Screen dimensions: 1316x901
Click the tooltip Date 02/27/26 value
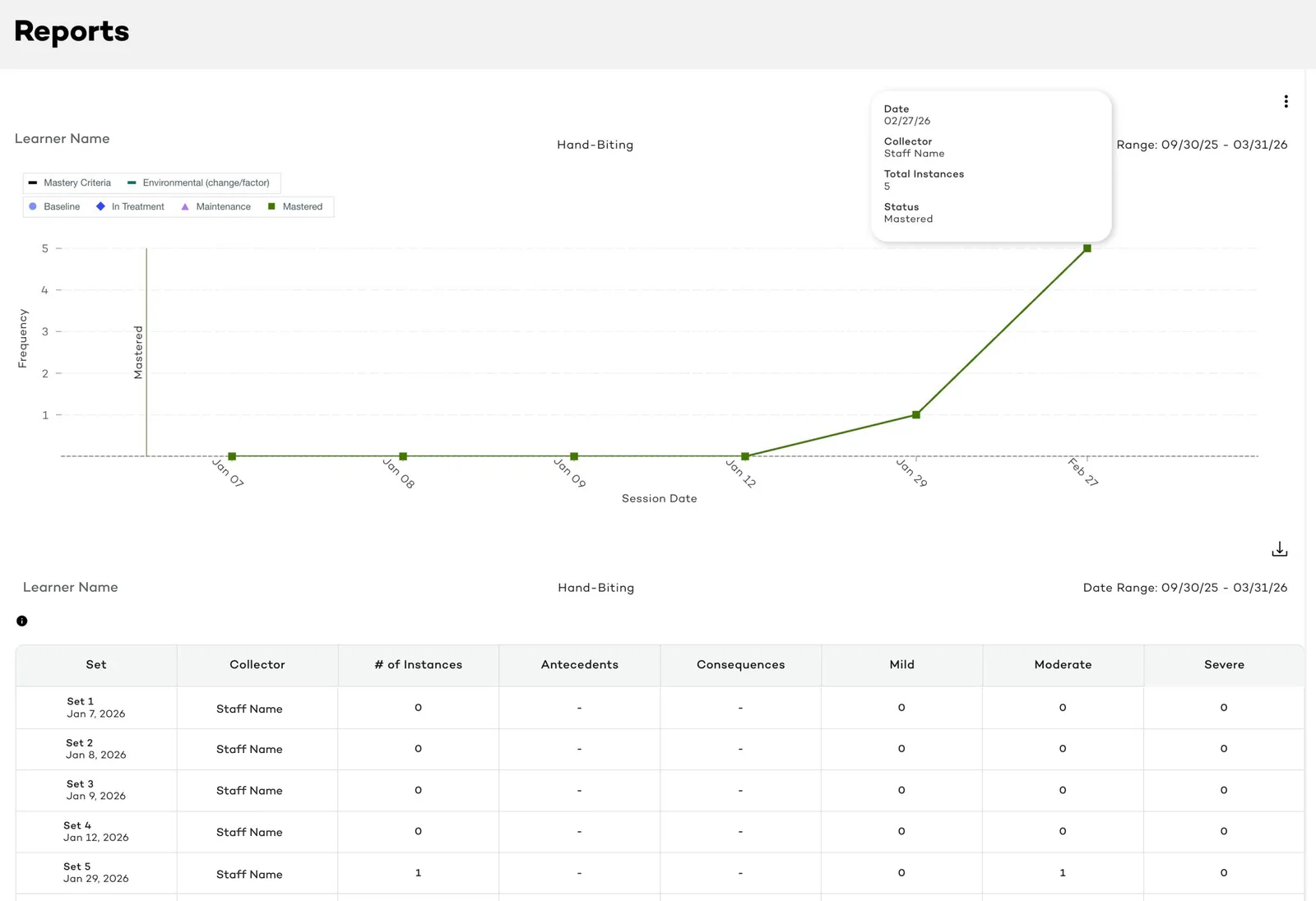(x=907, y=121)
